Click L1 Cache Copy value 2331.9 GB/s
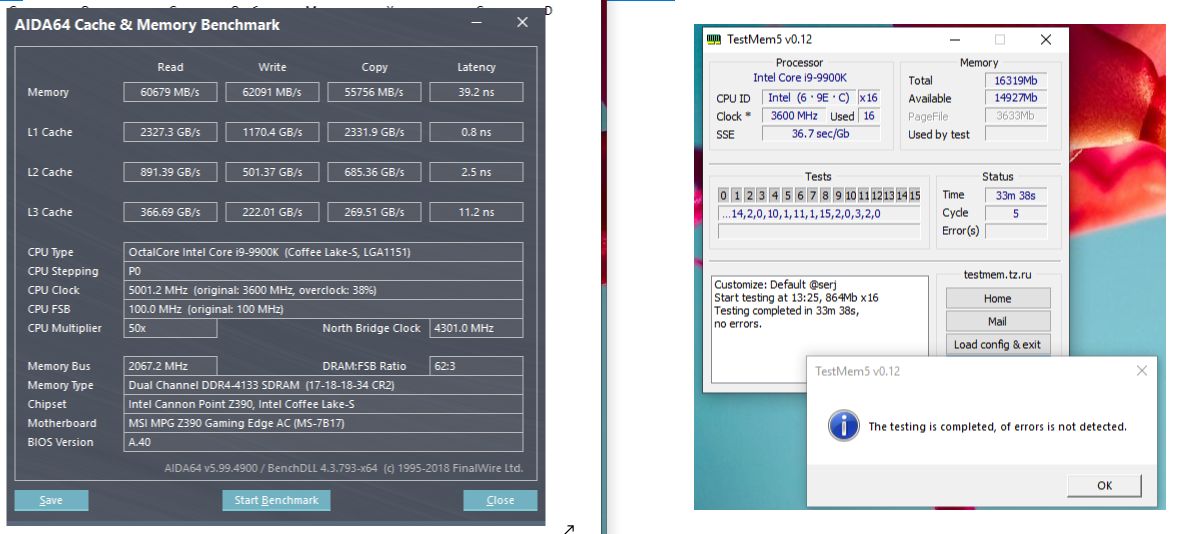The height and width of the screenshot is (534, 1181). (374, 132)
